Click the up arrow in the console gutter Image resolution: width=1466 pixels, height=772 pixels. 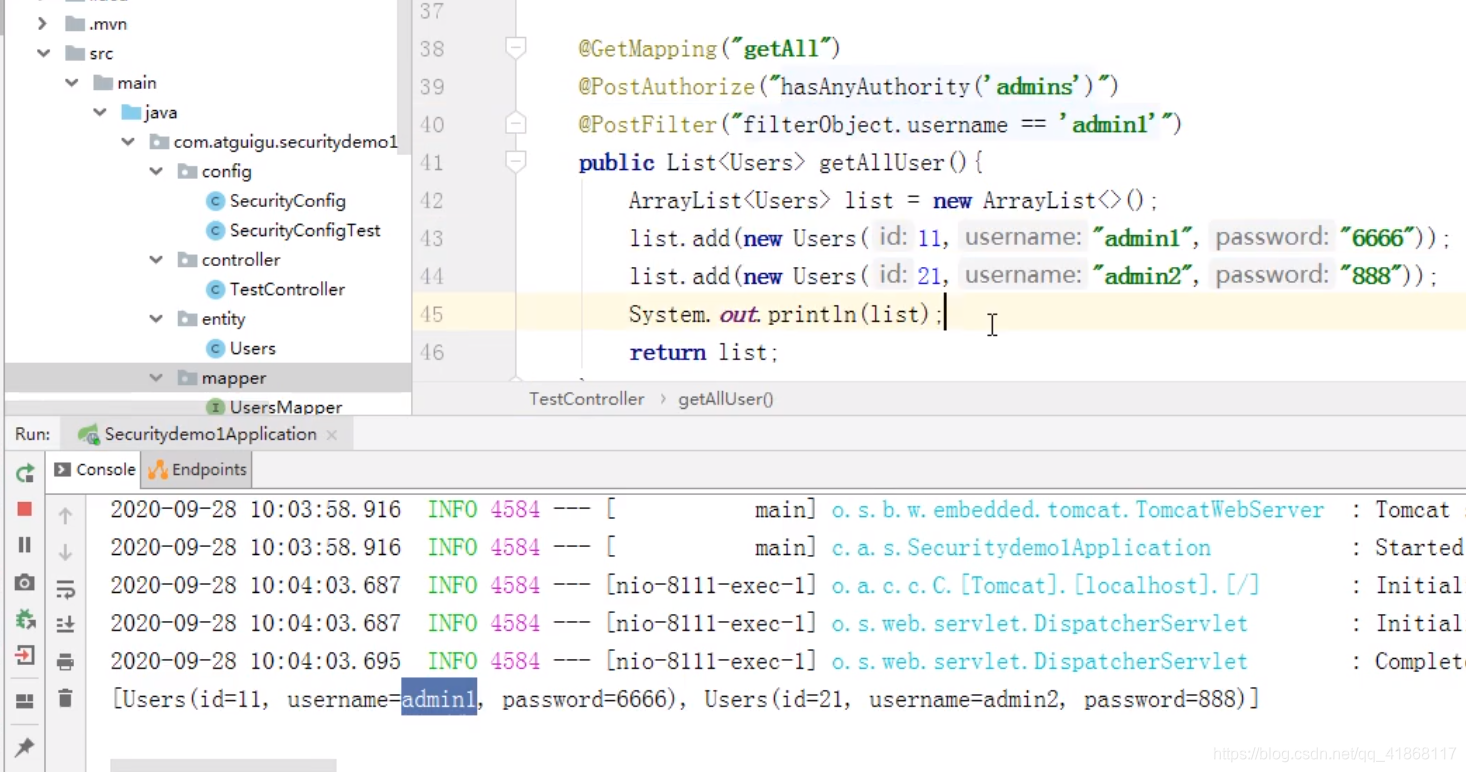pyautogui.click(x=65, y=516)
